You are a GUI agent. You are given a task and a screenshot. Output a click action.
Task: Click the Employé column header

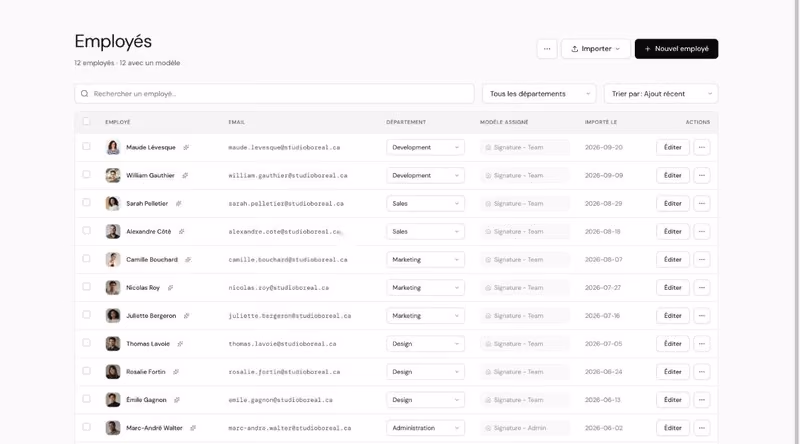pyautogui.click(x=118, y=122)
